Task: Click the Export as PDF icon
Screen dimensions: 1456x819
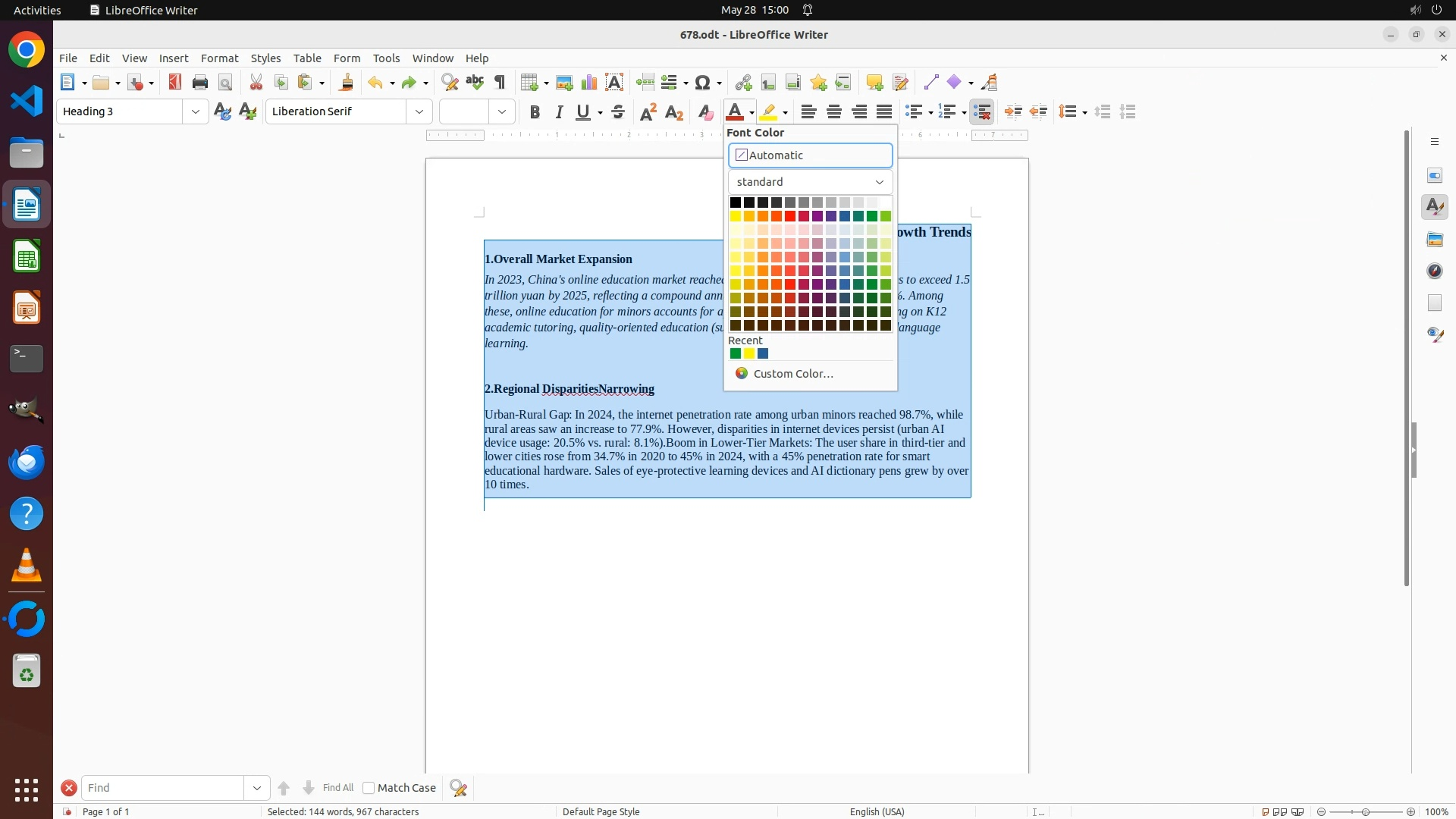Action: (175, 83)
